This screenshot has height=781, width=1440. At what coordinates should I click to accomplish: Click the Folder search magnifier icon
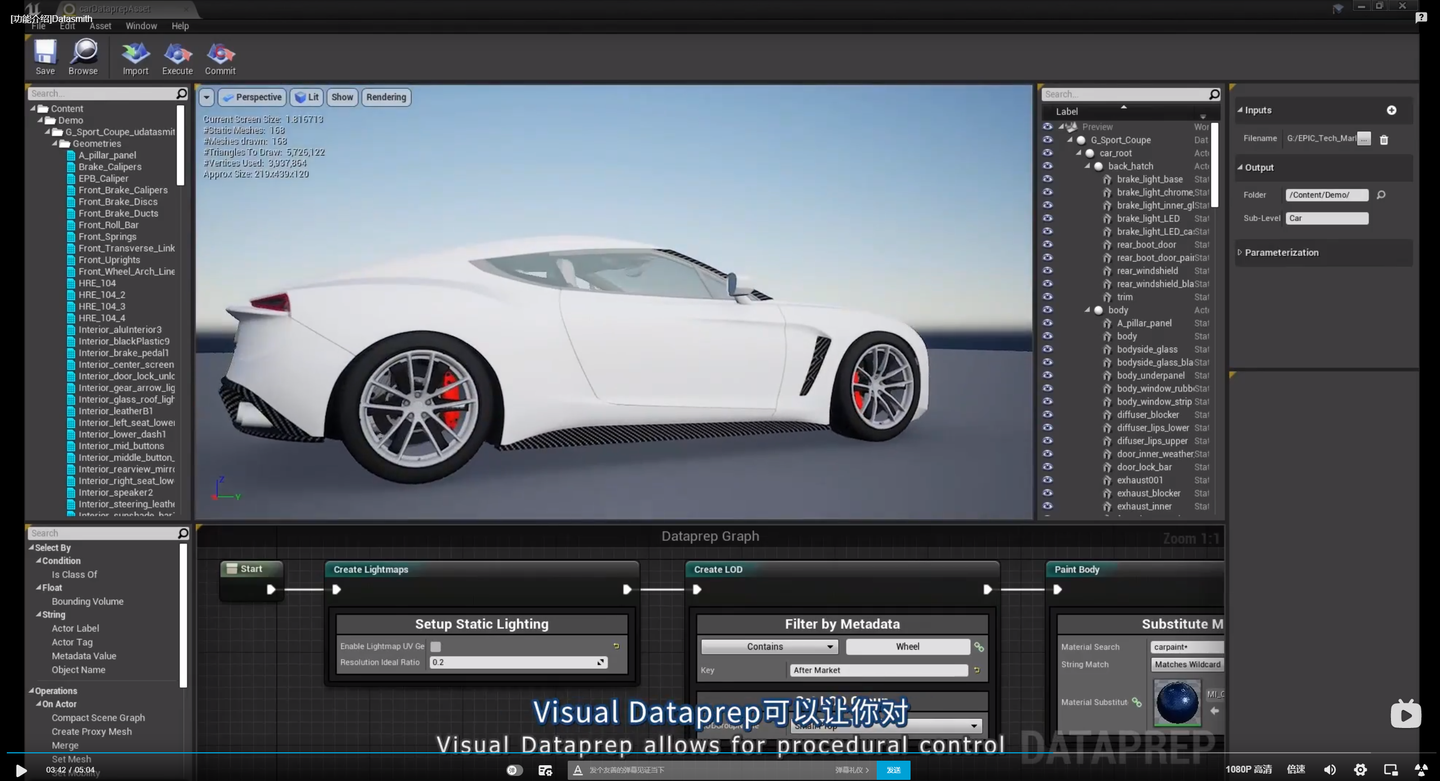coord(1381,195)
